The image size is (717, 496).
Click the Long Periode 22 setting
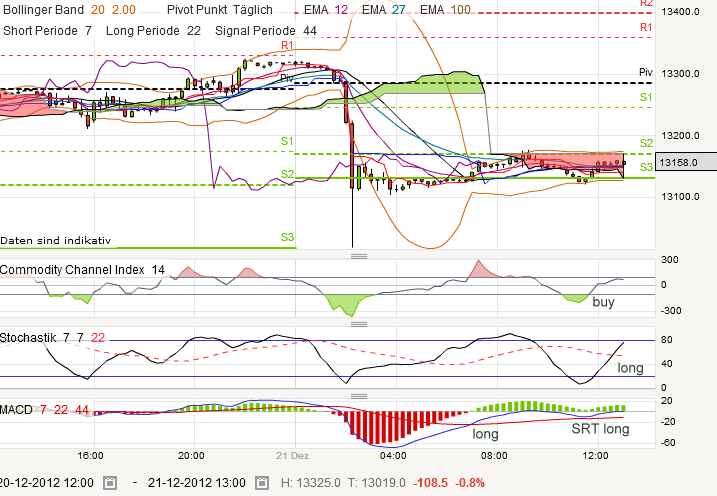153,31
